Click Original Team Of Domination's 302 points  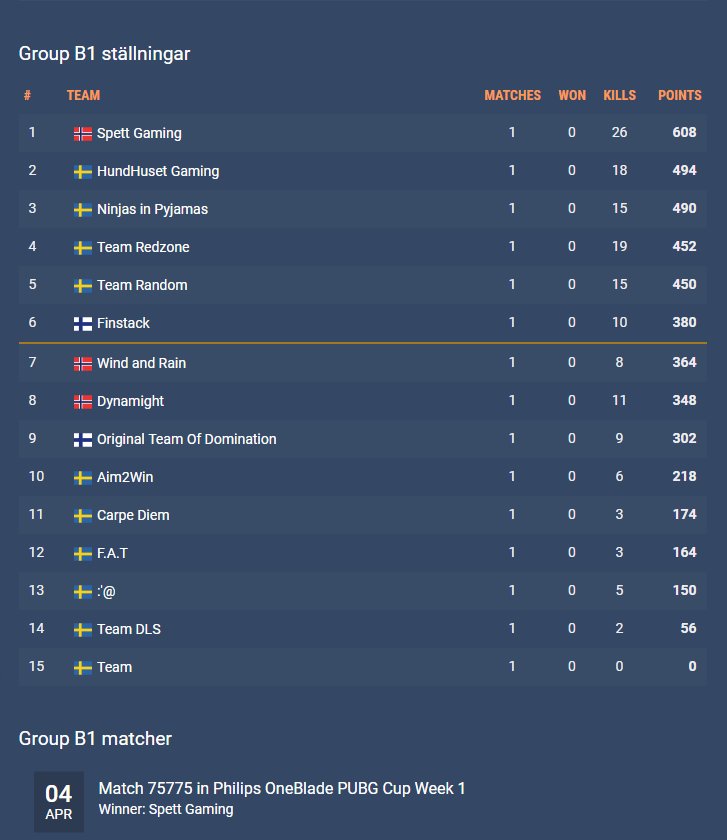click(x=685, y=438)
